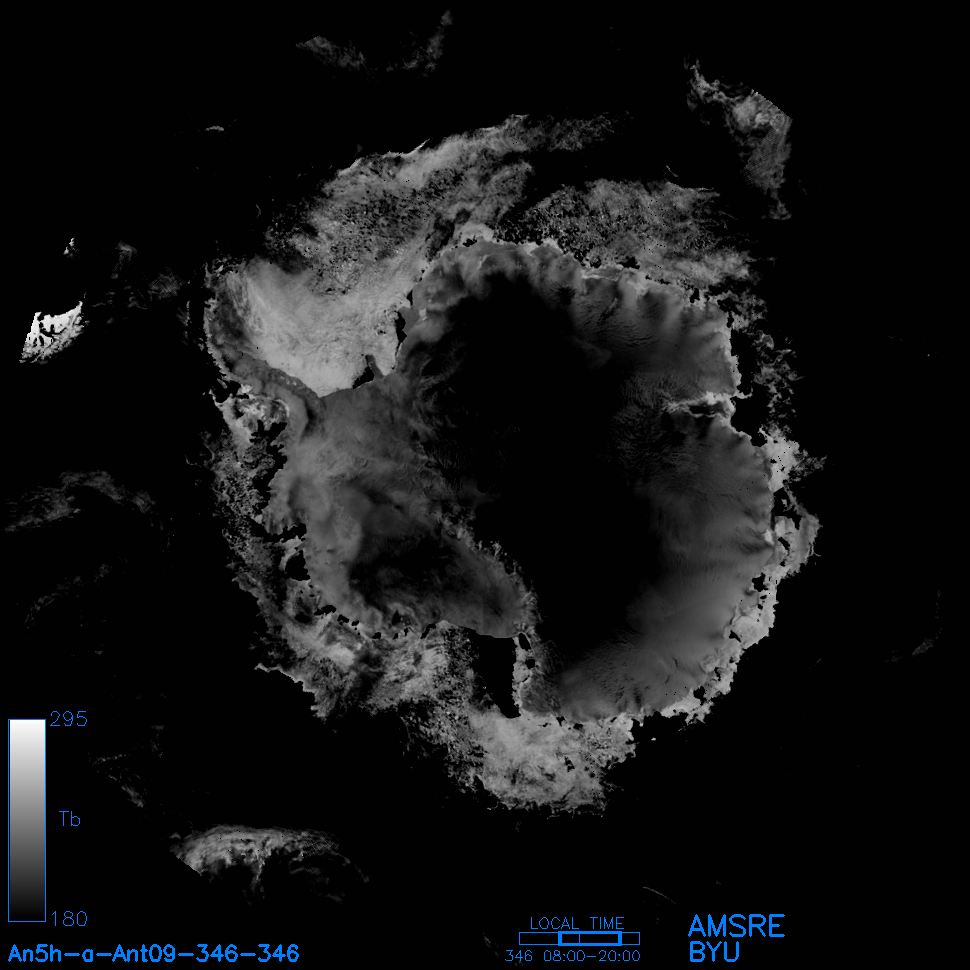Click the AMSRE sensor label
The image size is (970, 970).
[x=736, y=926]
